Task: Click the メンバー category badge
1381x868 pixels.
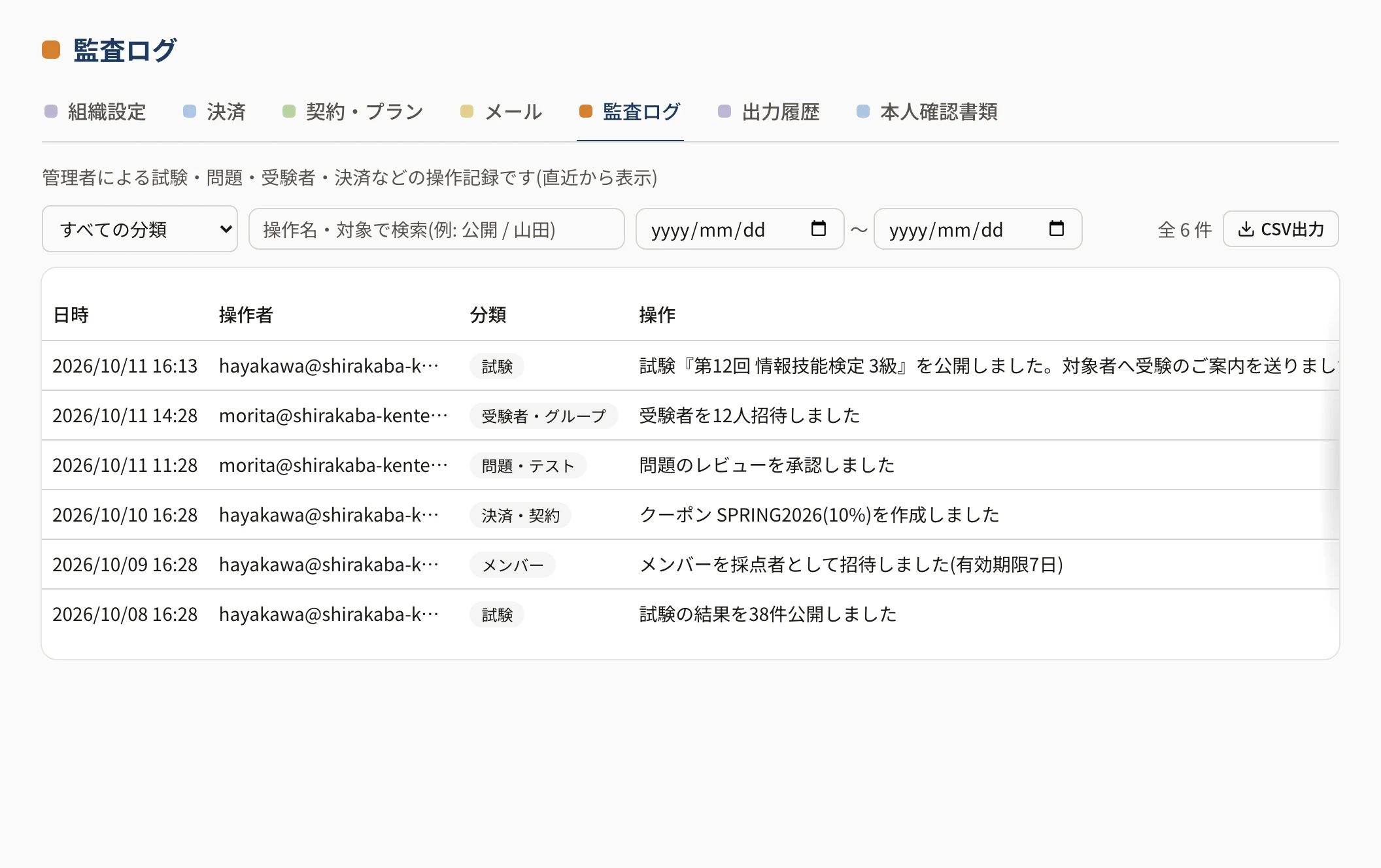Action: click(513, 565)
